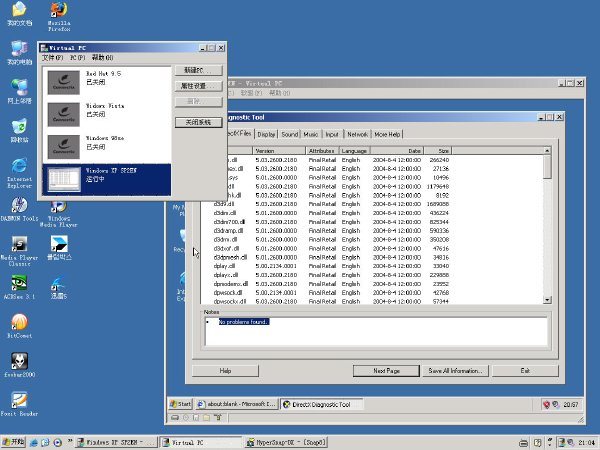
Task: Open the Mozilla Firefox desktop icon
Action: pos(59,16)
